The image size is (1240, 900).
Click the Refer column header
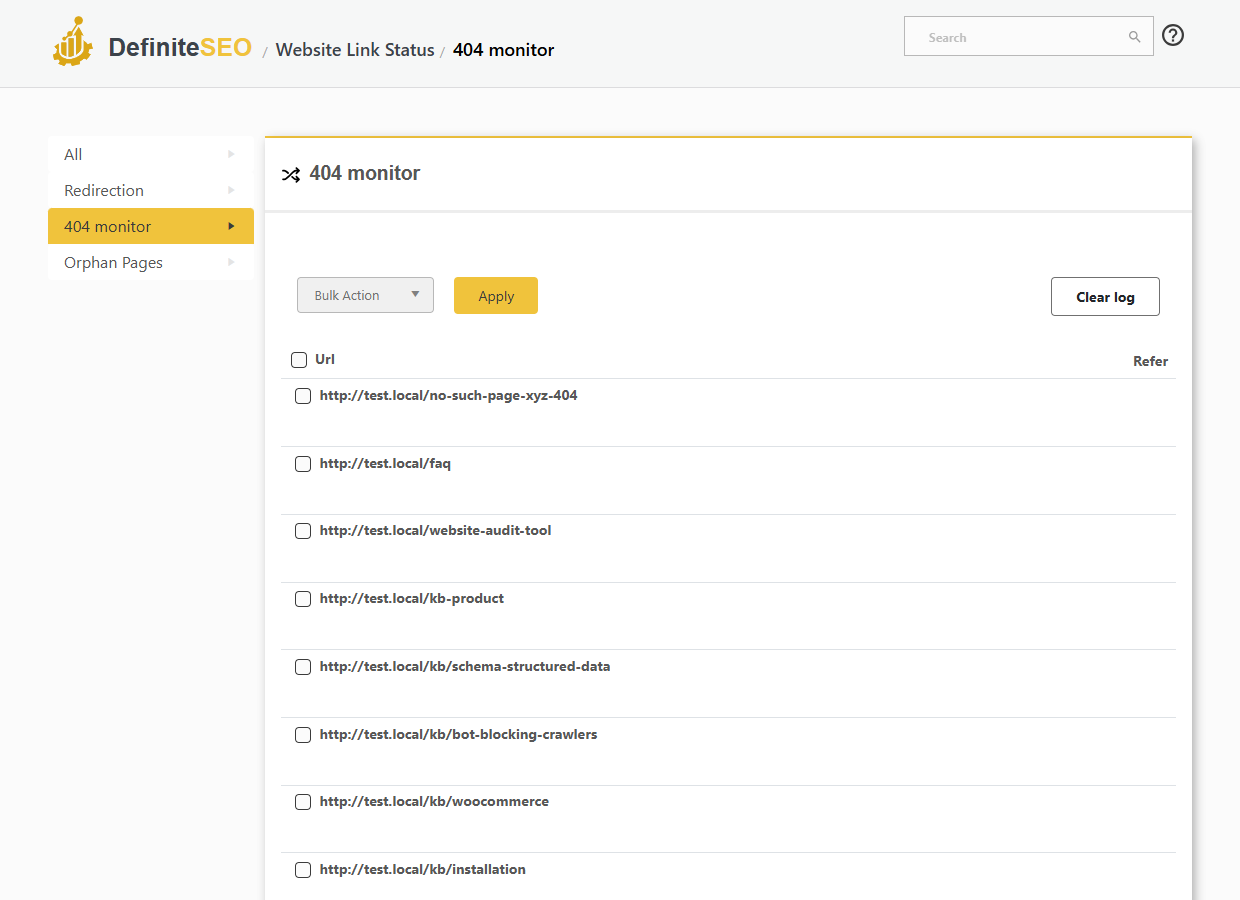click(1150, 361)
